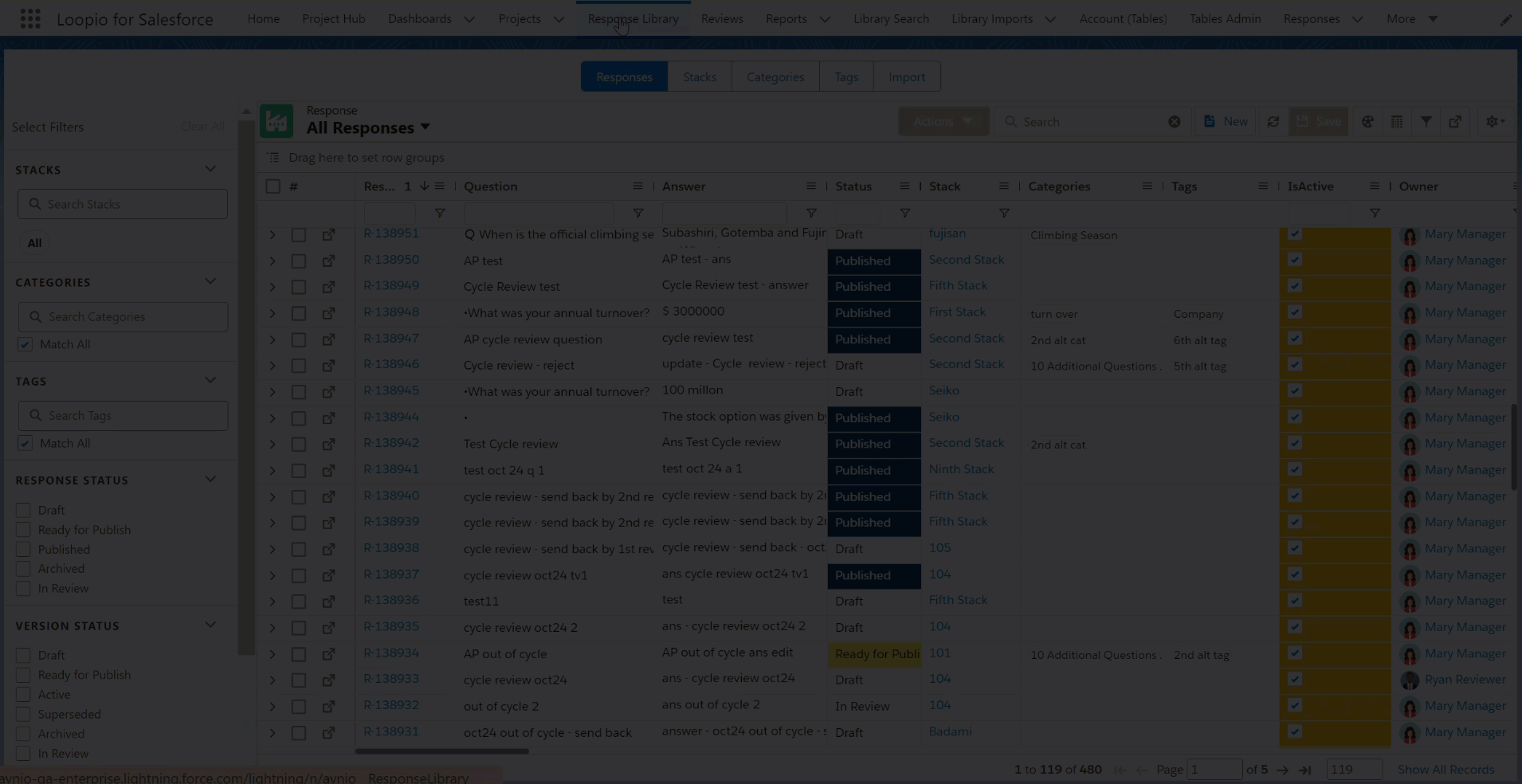This screenshot has width=1522, height=784.
Task: Check Active under Version Status
Action: click(23, 695)
